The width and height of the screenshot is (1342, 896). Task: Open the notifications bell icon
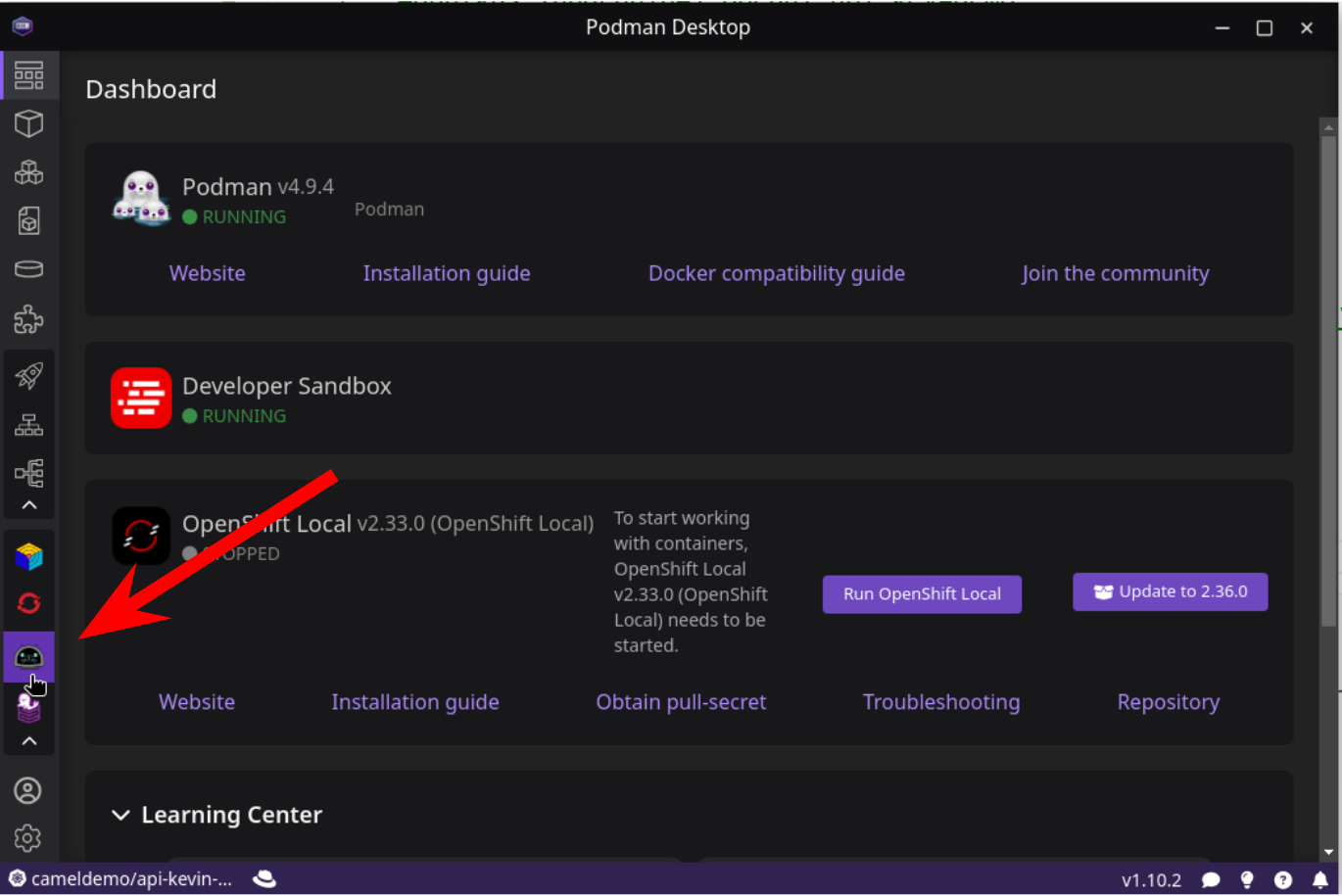[x=1320, y=880]
